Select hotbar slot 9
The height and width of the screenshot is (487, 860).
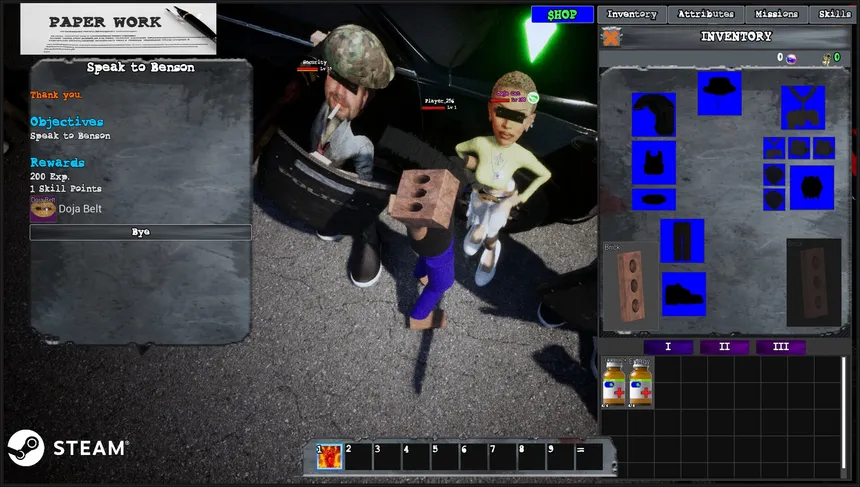pos(561,457)
